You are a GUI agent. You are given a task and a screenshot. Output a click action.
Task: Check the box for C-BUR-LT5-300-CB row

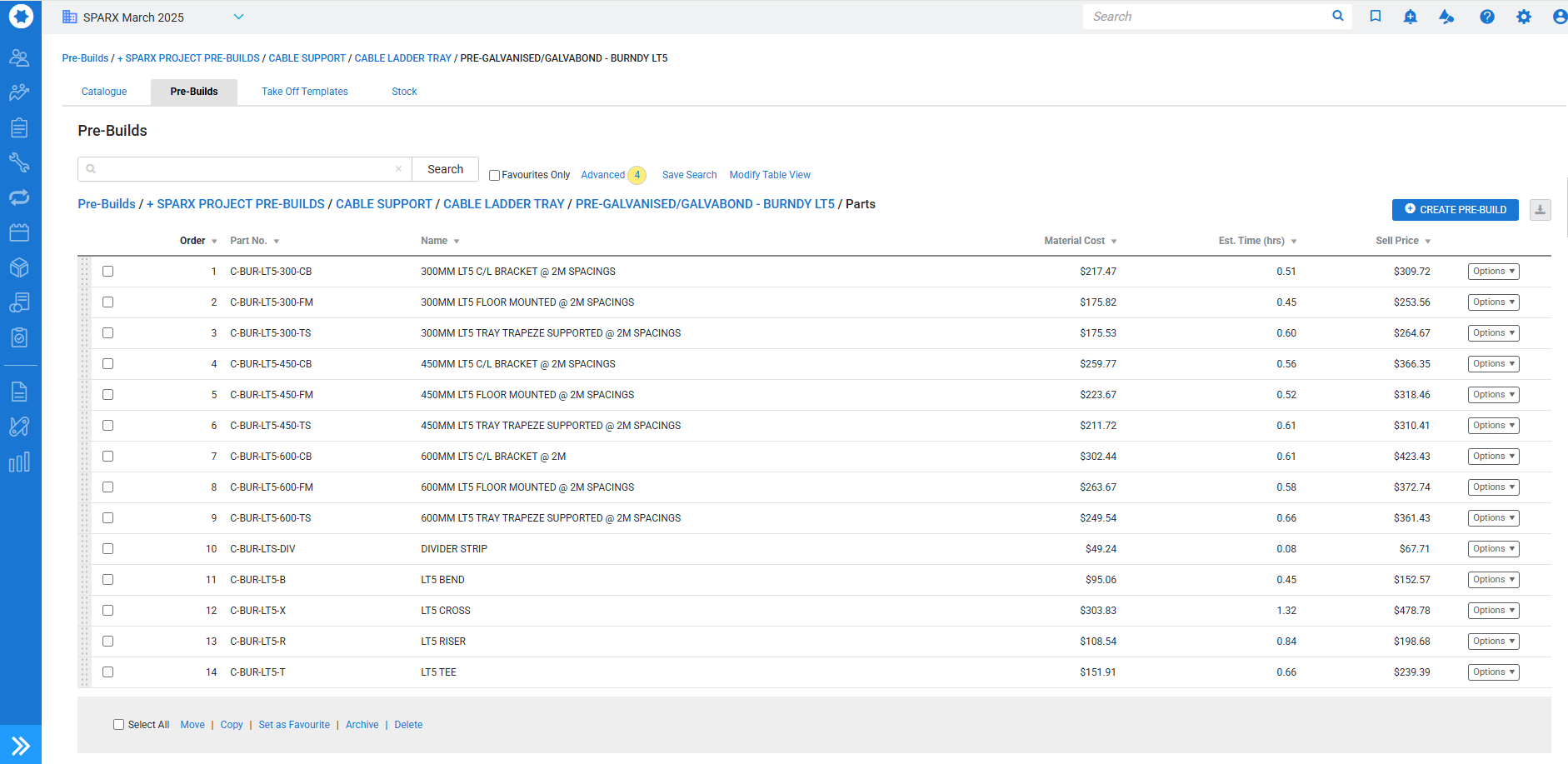pos(108,272)
